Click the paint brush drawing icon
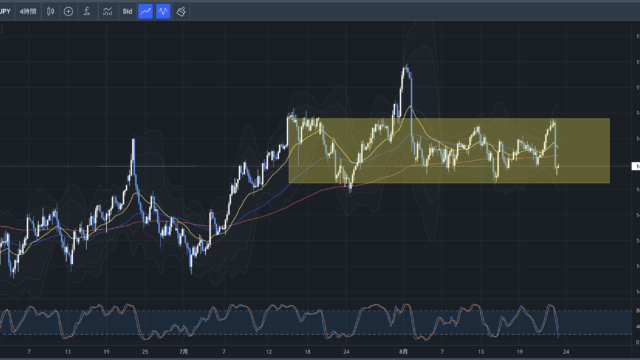The image size is (640, 360). click(x=181, y=11)
